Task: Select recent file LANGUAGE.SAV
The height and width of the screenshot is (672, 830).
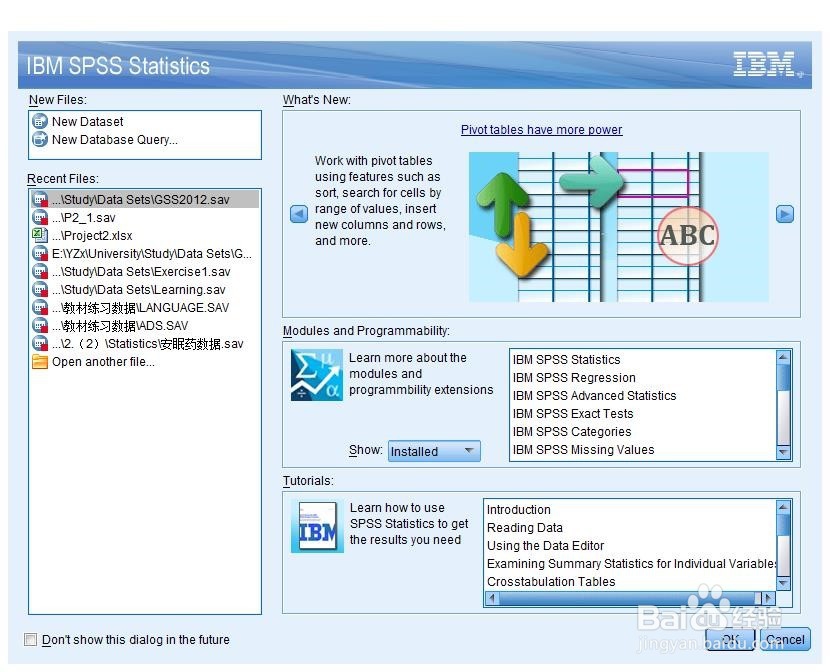Action: (145, 307)
